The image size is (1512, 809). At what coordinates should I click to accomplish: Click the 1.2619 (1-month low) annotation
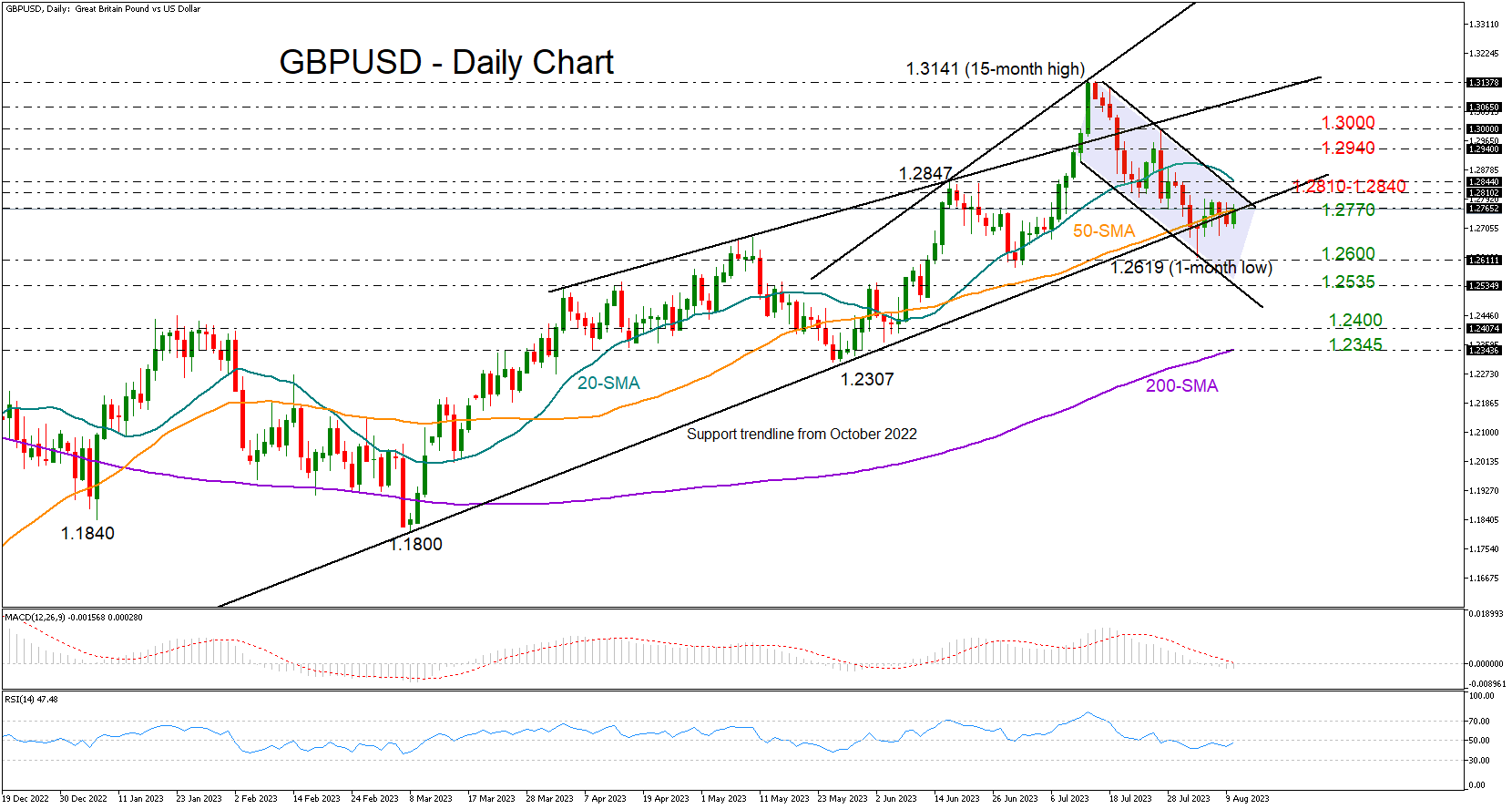coord(1190,268)
